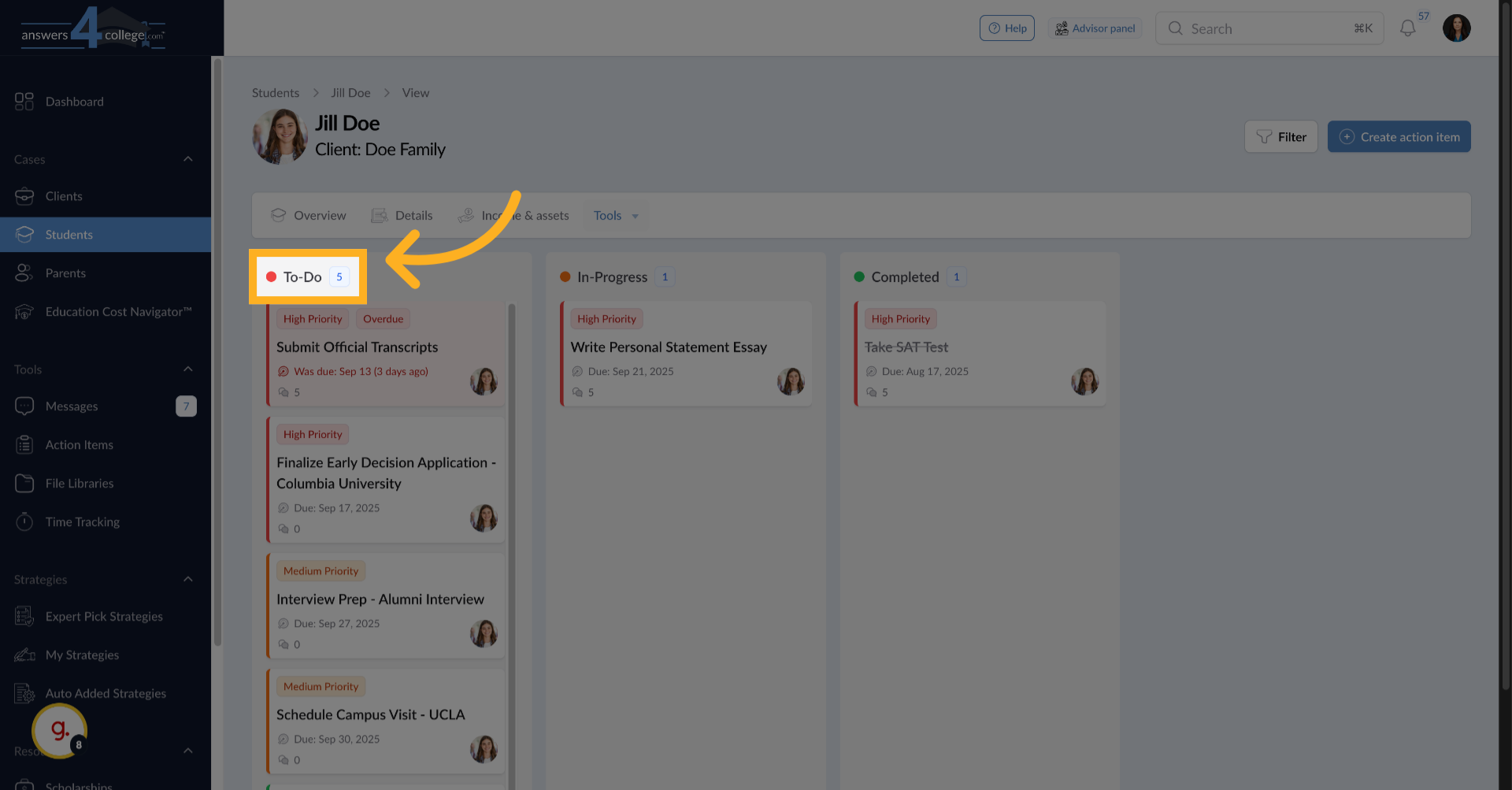Open the Education Cost Navigator tool
The width and height of the screenshot is (1512, 790).
[118, 312]
